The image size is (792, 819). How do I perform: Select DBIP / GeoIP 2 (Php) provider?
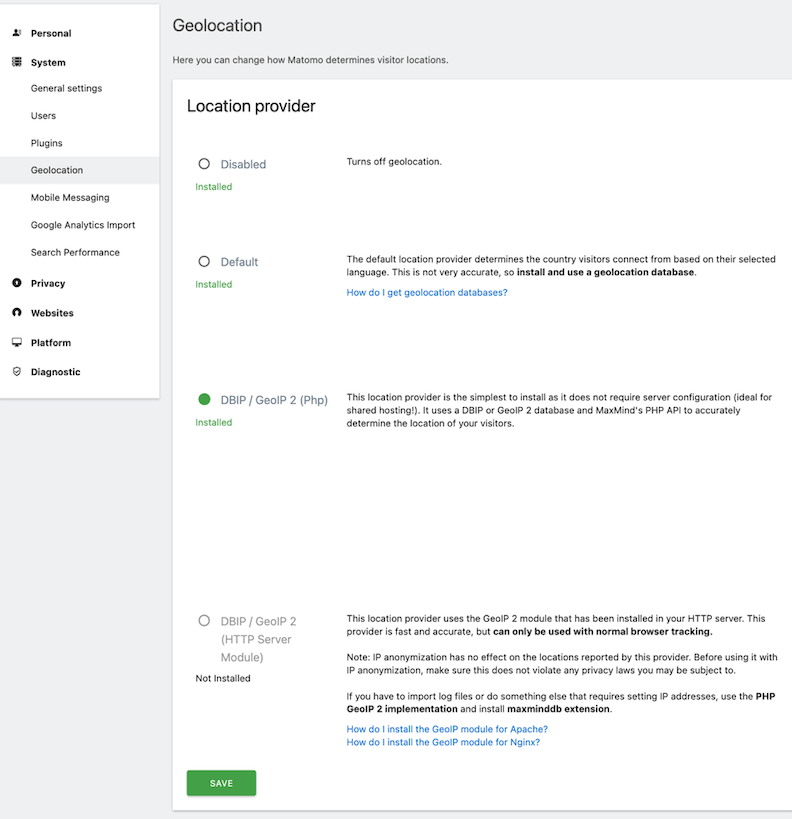click(203, 398)
